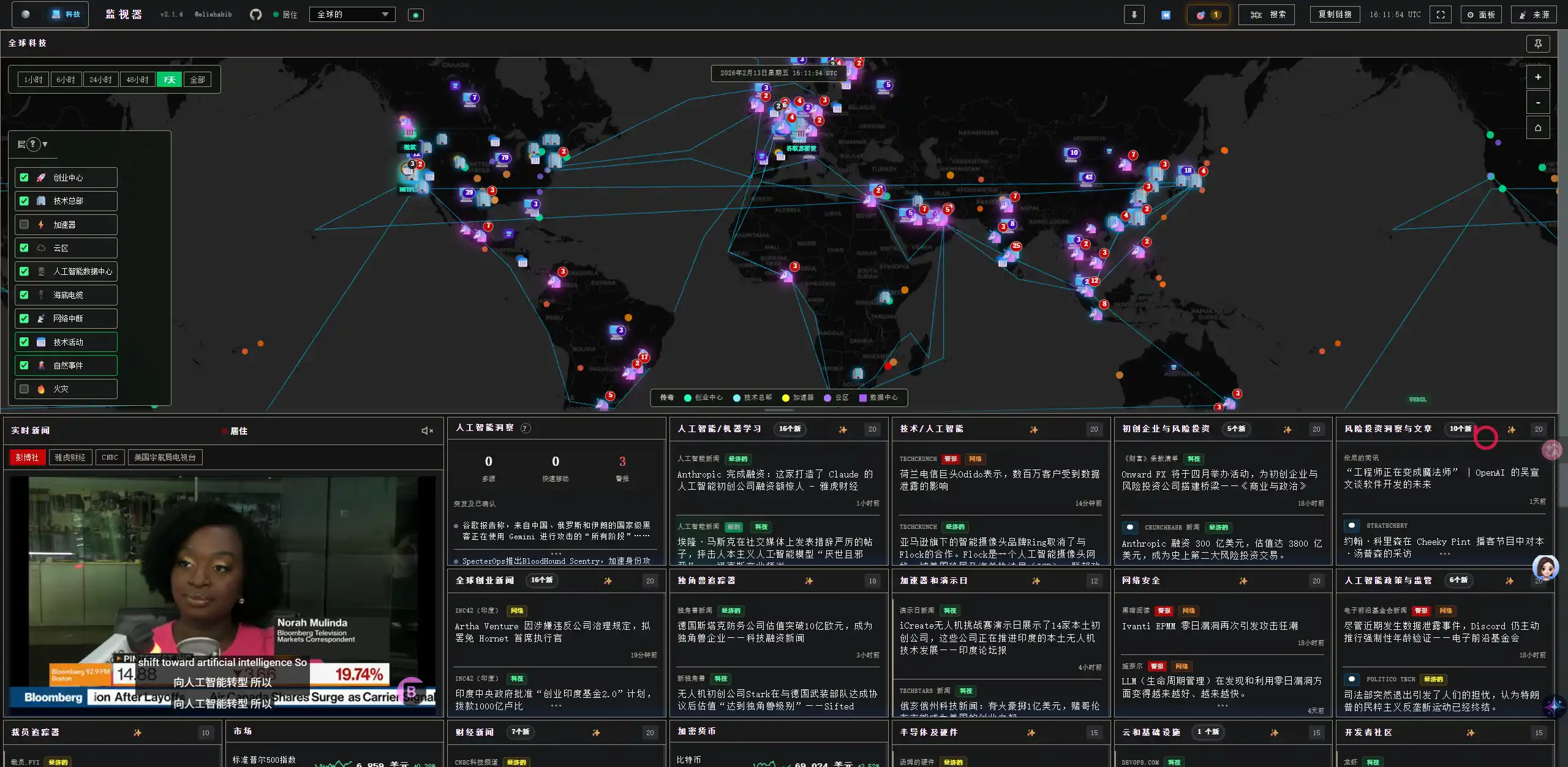
Task: Switch to CNBC news channel
Action: [110, 457]
